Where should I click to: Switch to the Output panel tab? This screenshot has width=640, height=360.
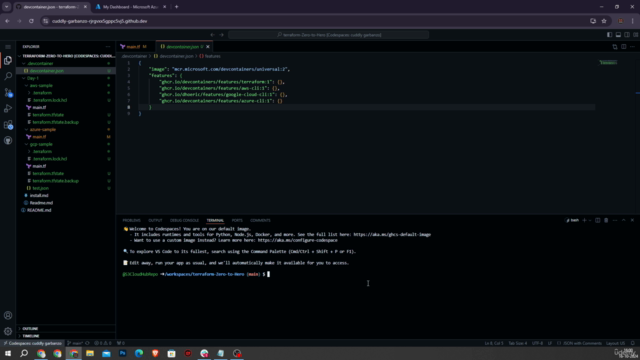[155, 220]
